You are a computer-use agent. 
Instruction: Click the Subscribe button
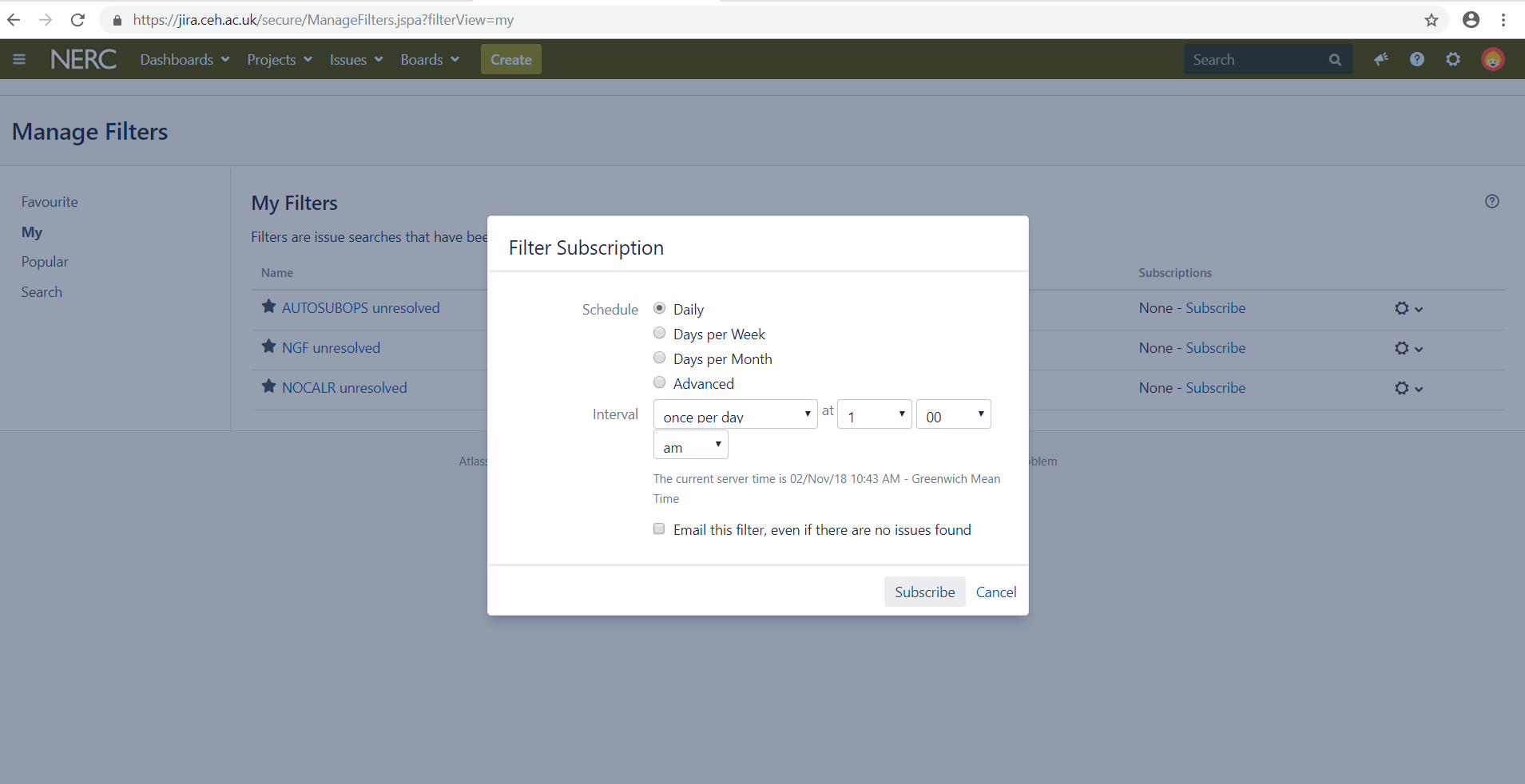(923, 592)
